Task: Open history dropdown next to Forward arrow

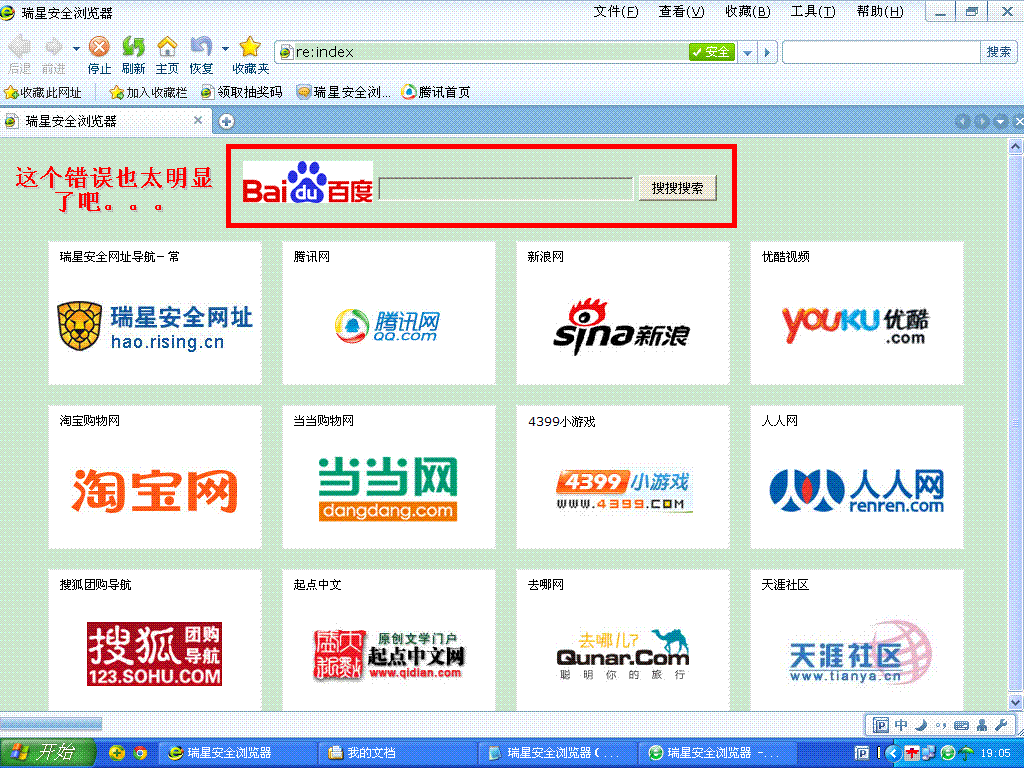Action: point(76,48)
